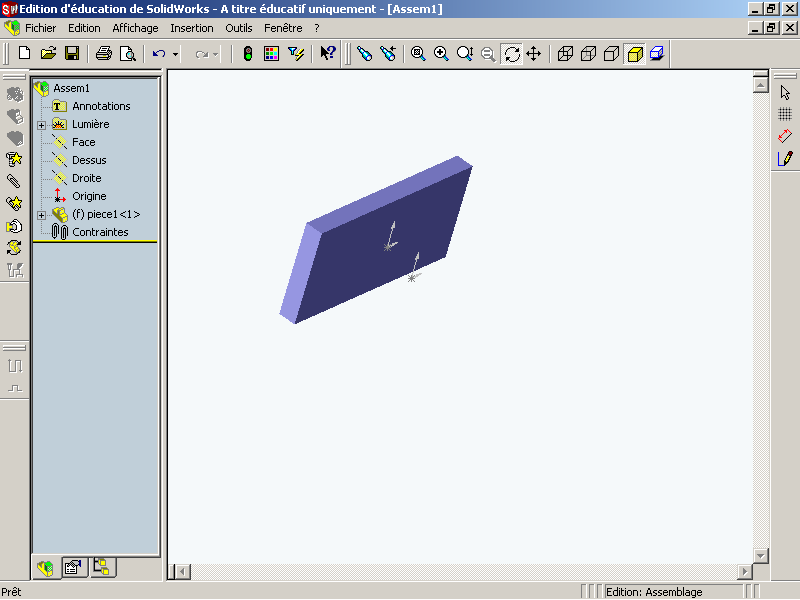Toggle the selection filter toolbar icon

[x=296, y=53]
